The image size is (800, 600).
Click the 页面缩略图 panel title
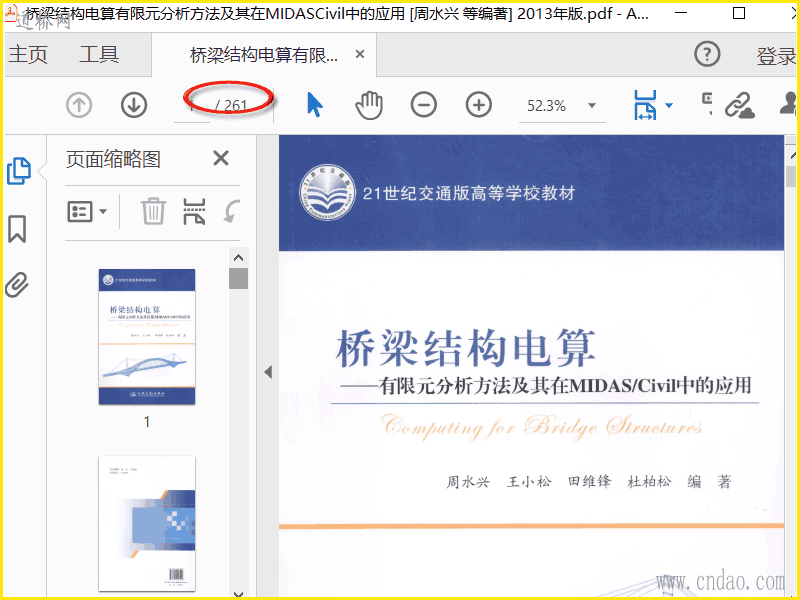point(113,159)
